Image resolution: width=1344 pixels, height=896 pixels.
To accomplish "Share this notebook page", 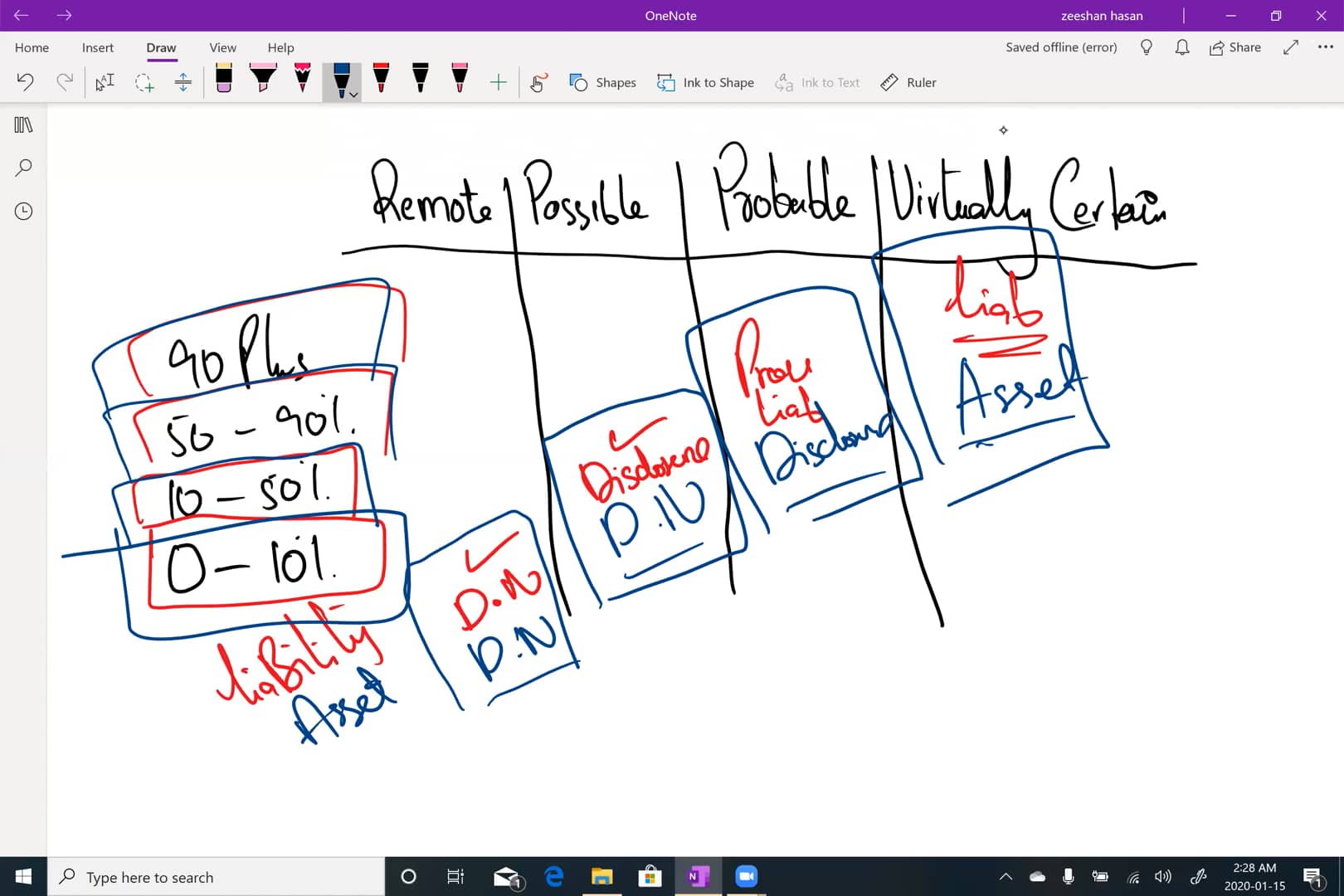I will tap(1235, 47).
